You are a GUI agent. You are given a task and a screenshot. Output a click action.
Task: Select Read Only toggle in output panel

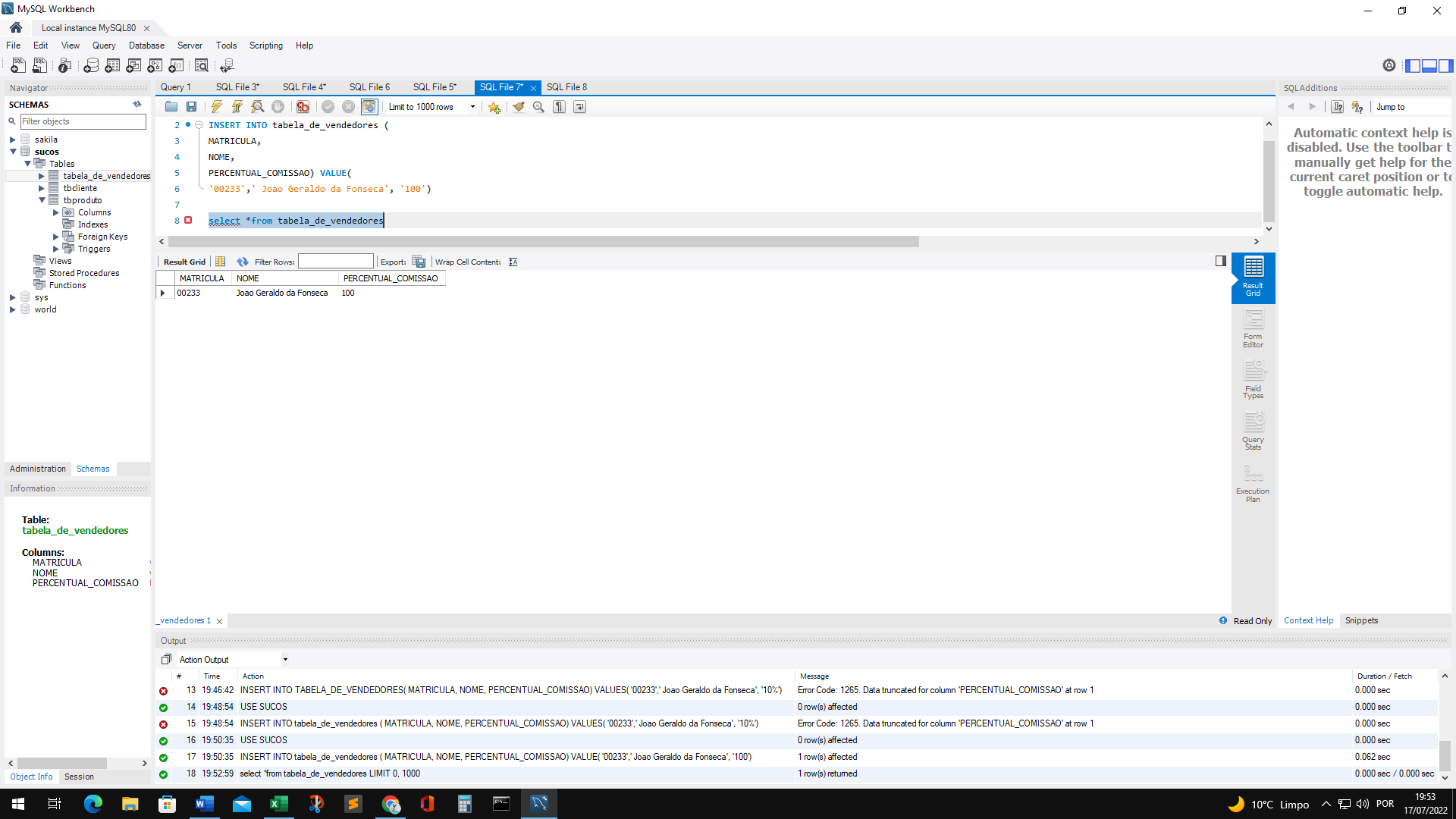click(x=1244, y=620)
